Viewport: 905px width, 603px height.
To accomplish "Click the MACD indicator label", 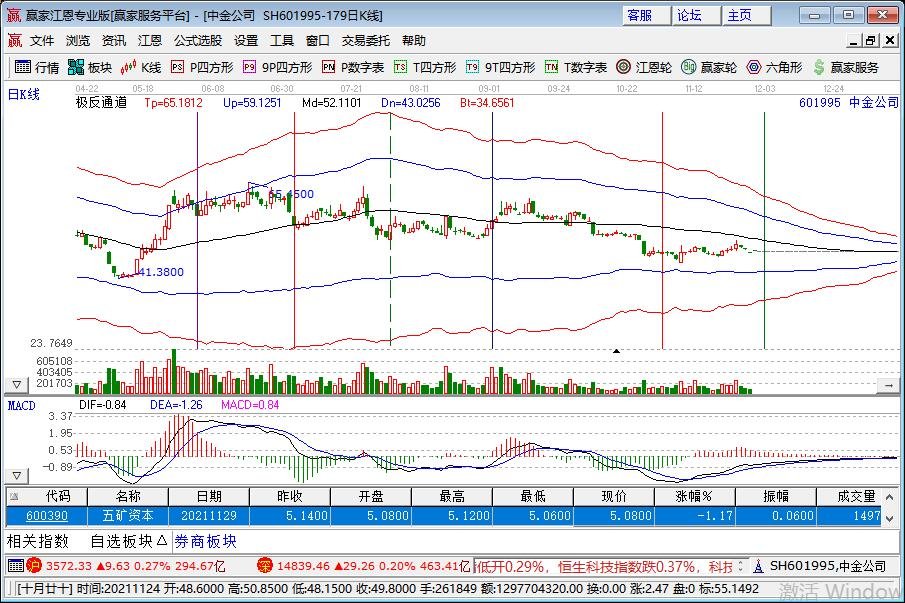I will tap(21, 406).
